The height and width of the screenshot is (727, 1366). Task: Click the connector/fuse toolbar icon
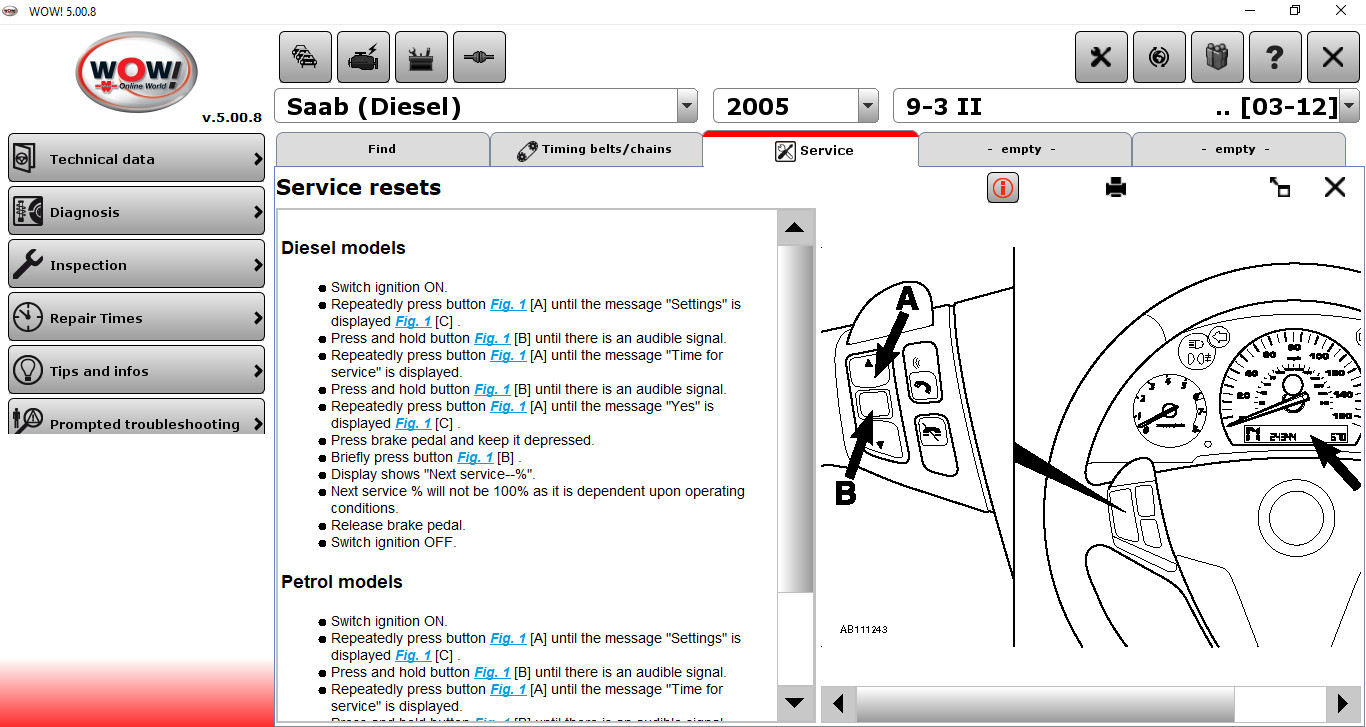click(x=479, y=57)
